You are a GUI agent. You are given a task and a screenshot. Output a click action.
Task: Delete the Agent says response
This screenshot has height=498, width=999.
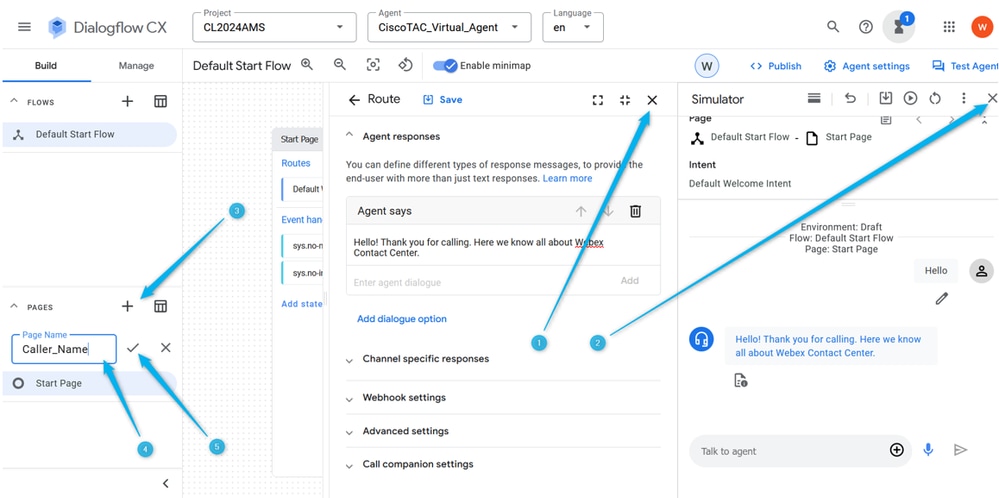(x=635, y=211)
